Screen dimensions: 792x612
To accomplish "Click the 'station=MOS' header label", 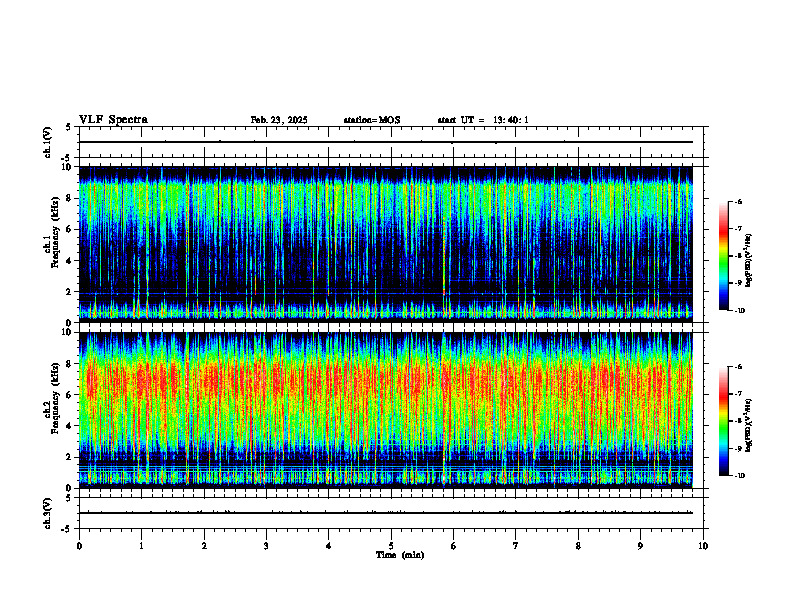I will 372,120.
